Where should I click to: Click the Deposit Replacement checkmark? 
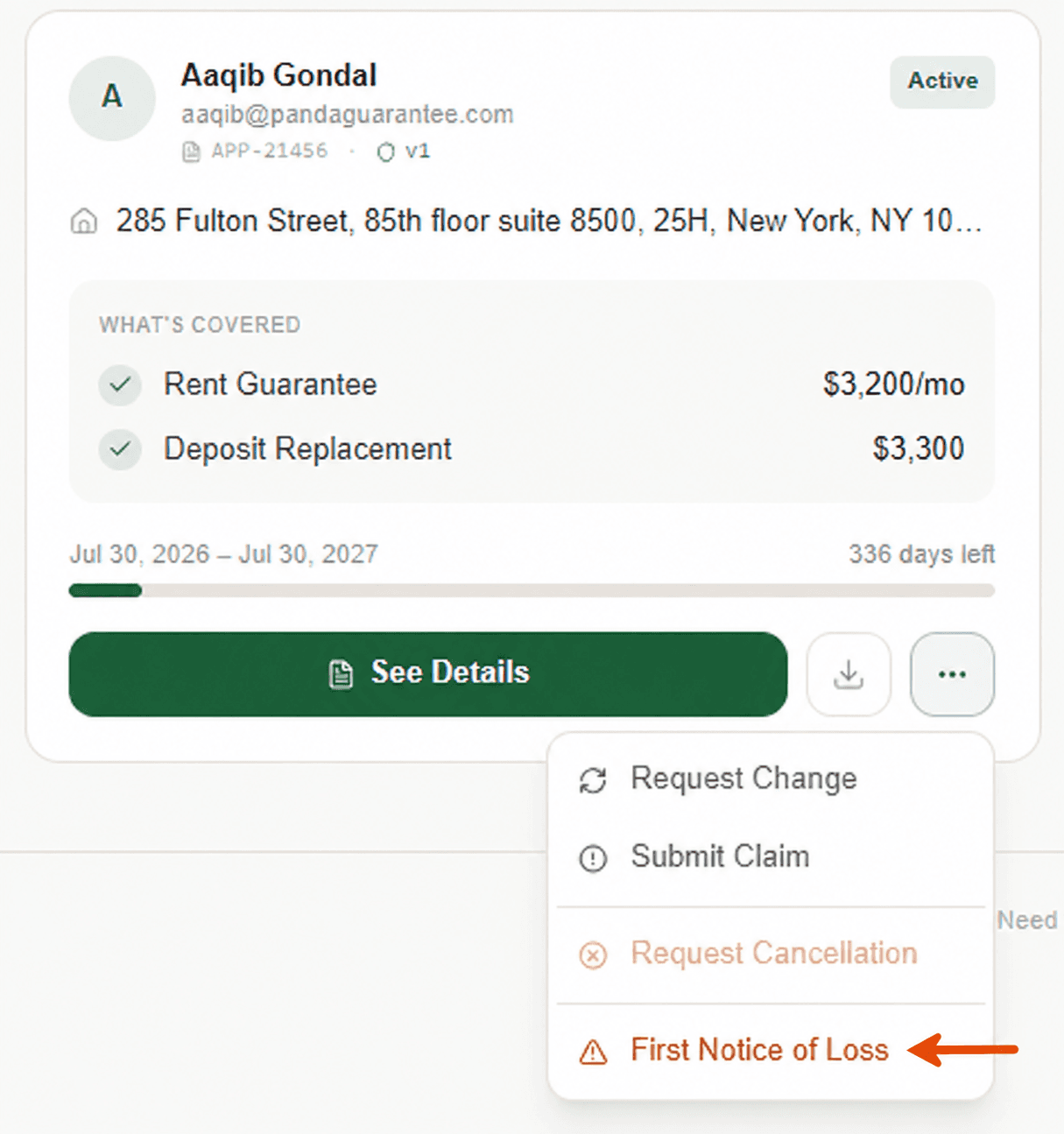click(120, 449)
